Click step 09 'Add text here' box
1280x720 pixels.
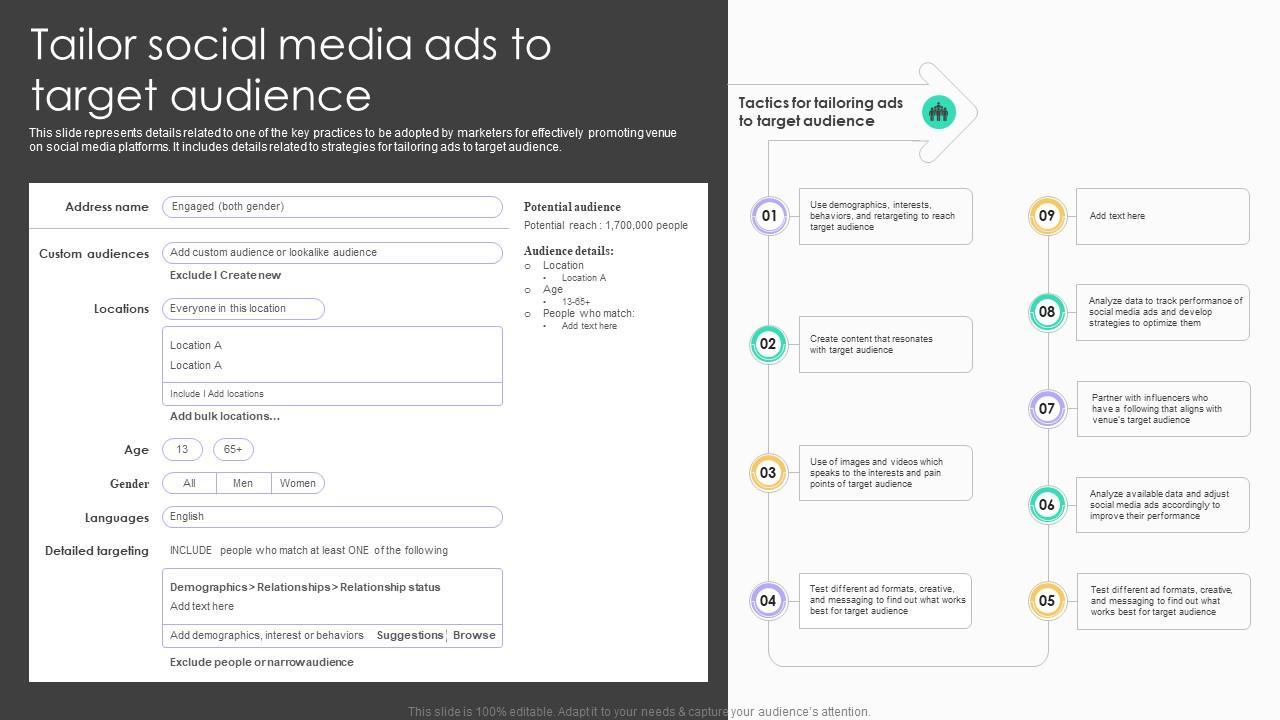[1163, 216]
